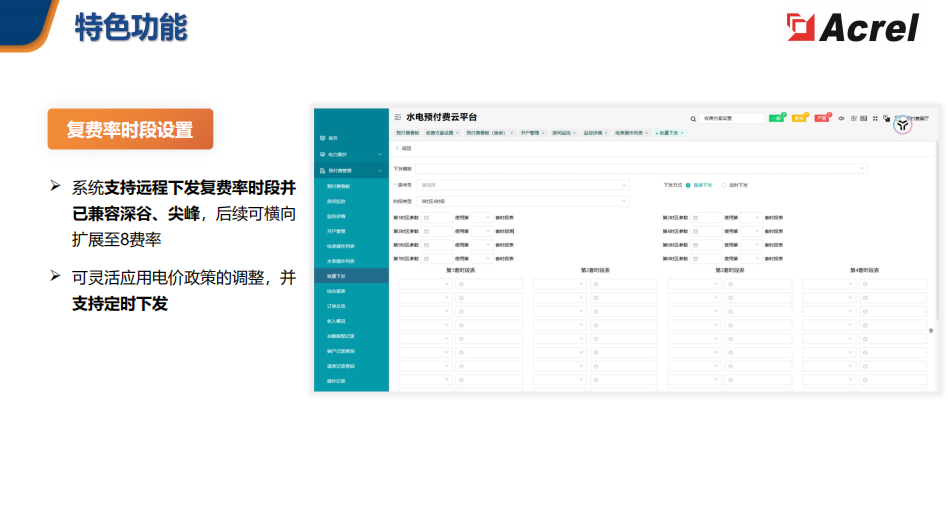Viewport: 948px width, 527px height.
Task: Open the 时段类型 dropdown
Action: pyautogui.click(x=523, y=201)
